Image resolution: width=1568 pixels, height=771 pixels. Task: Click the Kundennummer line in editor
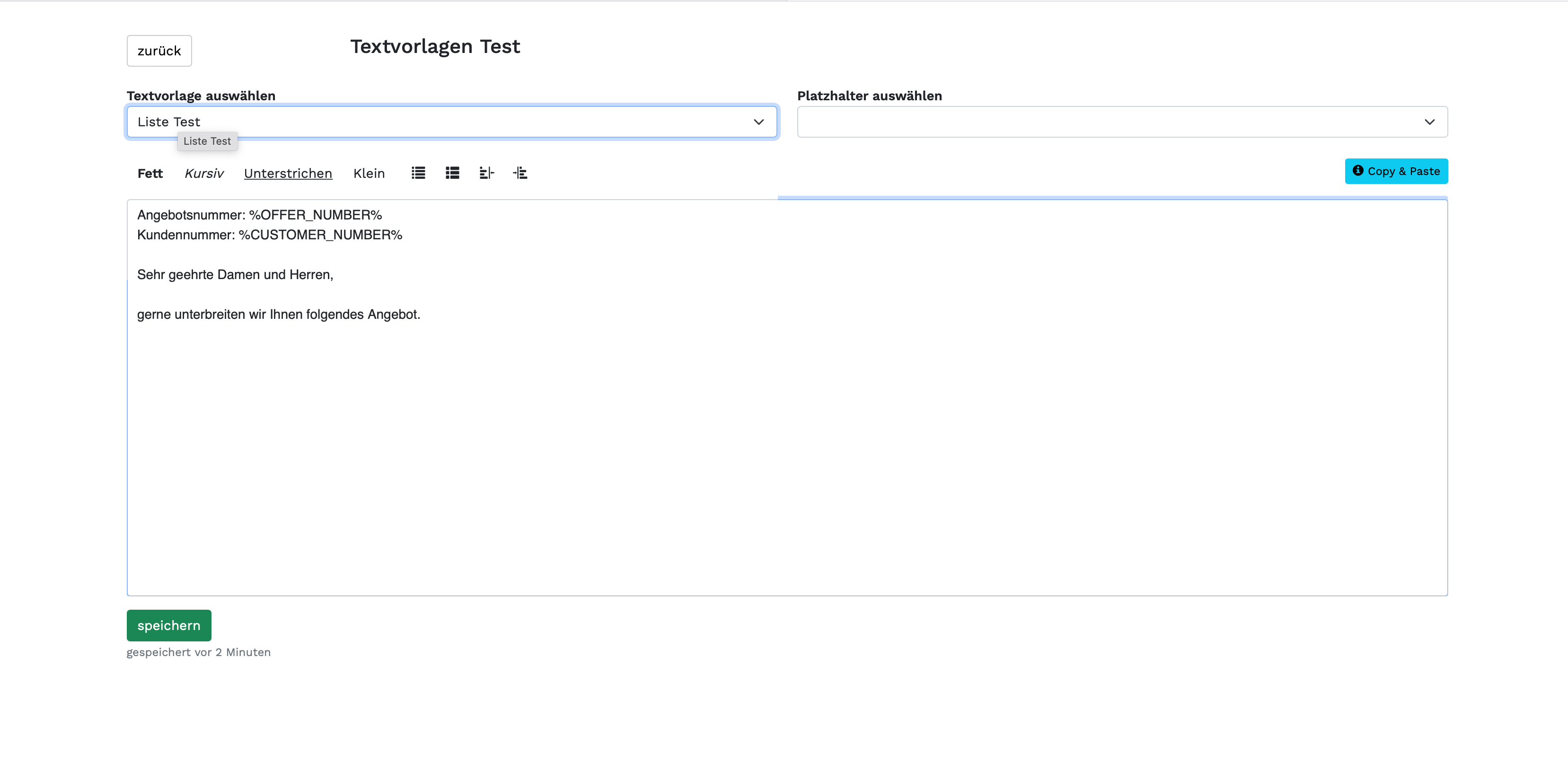coord(269,235)
